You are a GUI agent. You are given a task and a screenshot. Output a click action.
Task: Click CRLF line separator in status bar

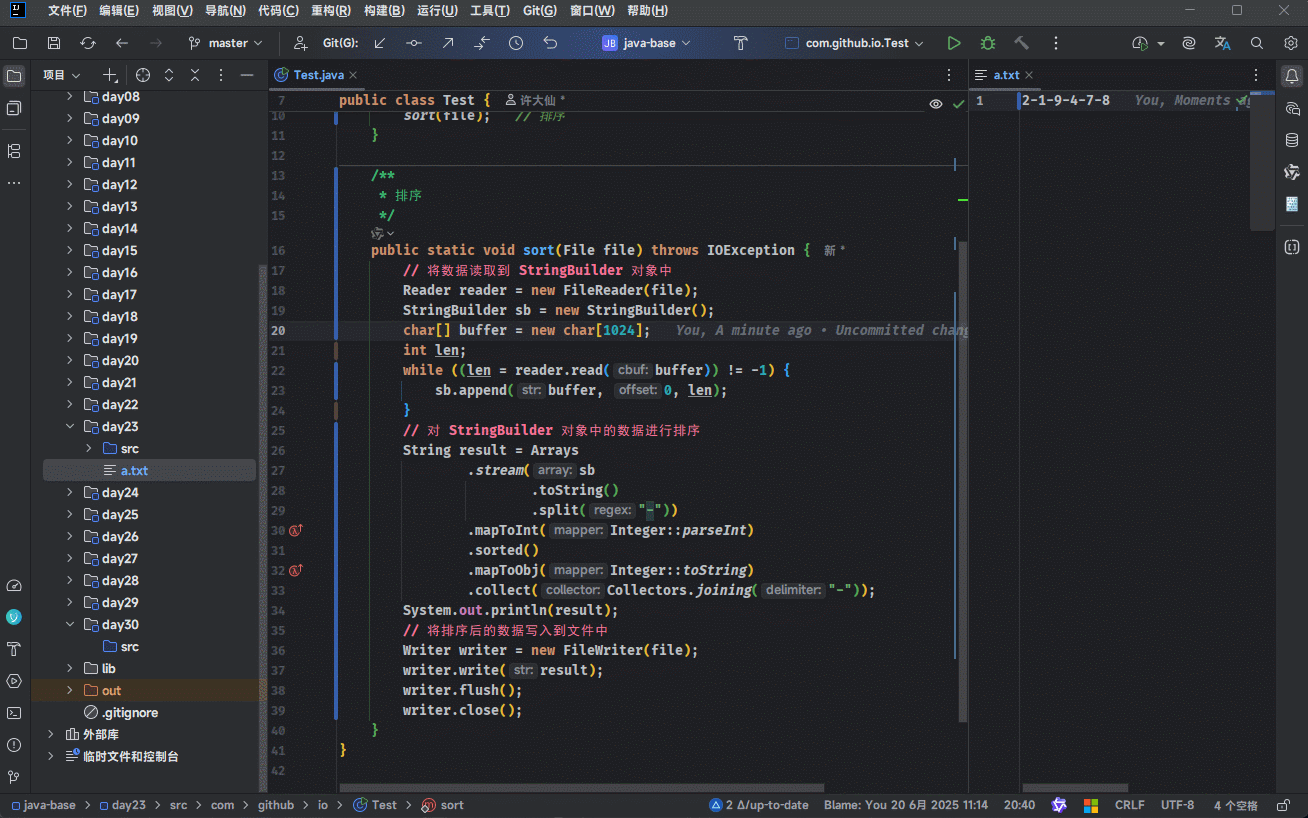[1130, 805]
